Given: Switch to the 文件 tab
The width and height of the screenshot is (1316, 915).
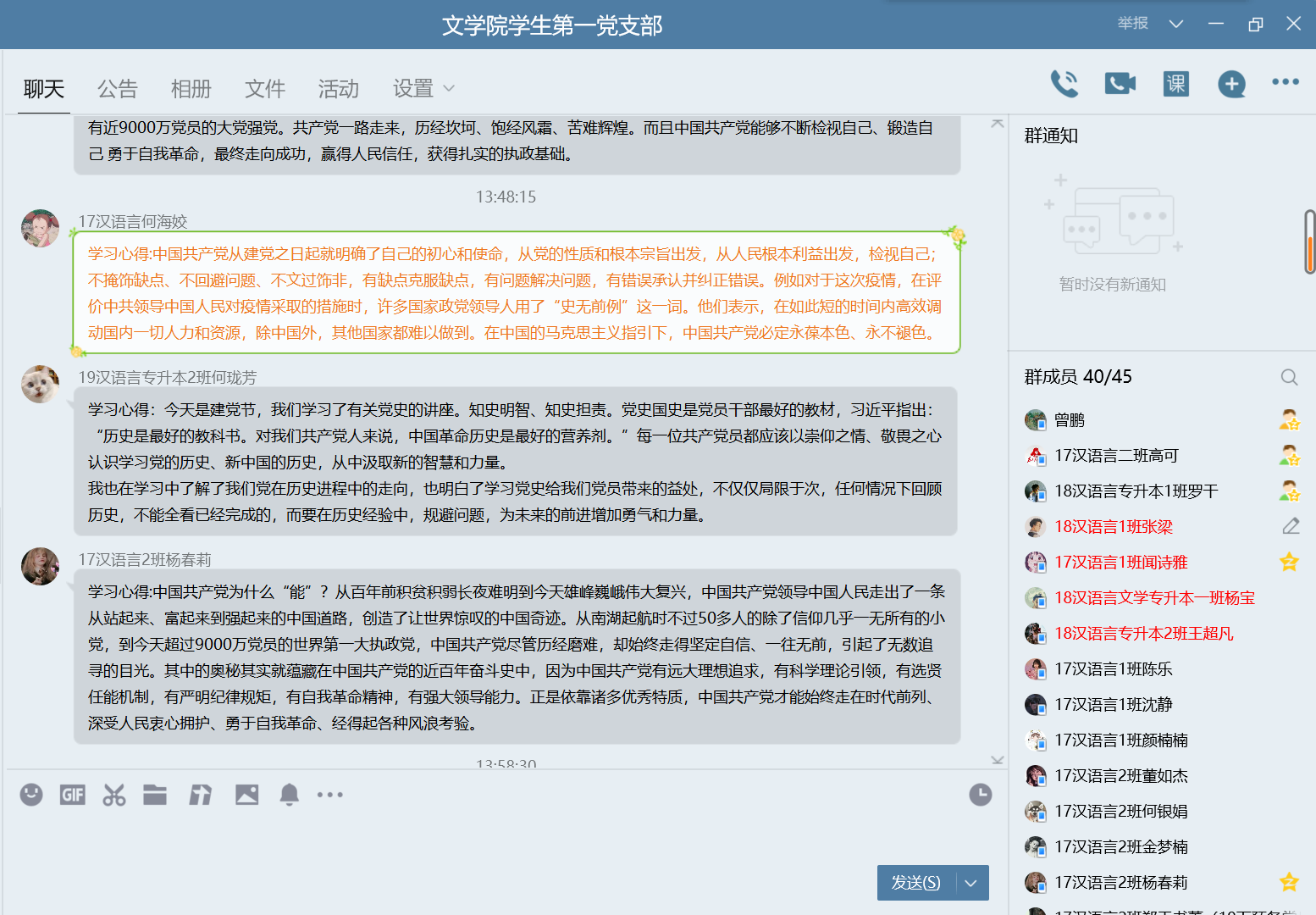Looking at the screenshot, I should [x=264, y=89].
